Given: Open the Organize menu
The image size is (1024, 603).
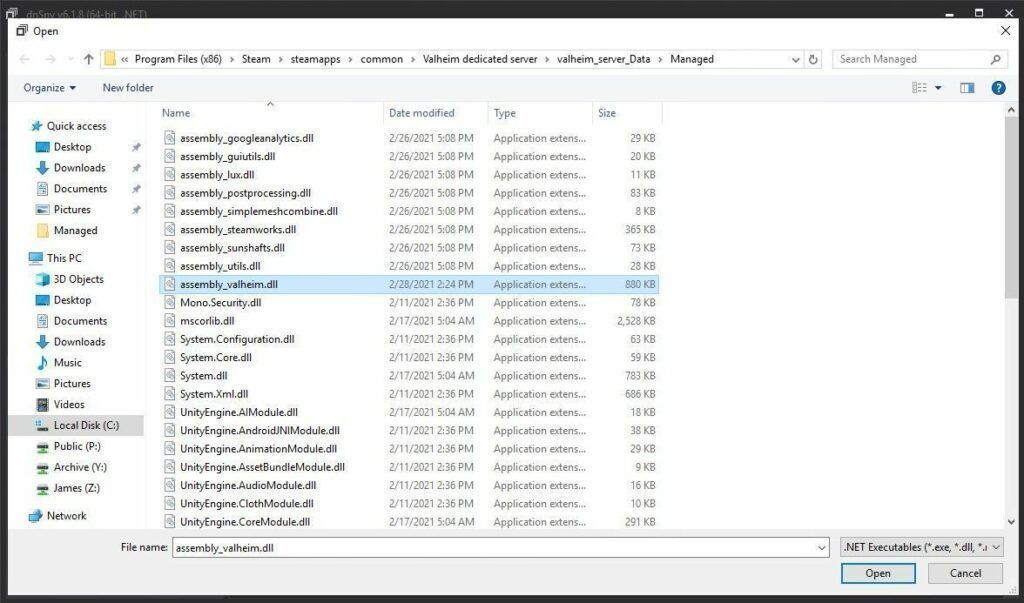Looking at the screenshot, I should click(x=50, y=88).
